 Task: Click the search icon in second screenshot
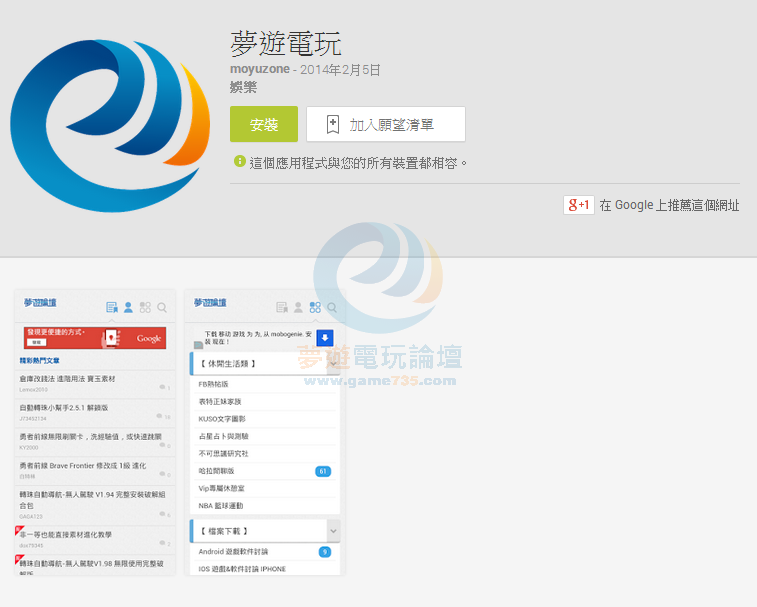[x=332, y=308]
